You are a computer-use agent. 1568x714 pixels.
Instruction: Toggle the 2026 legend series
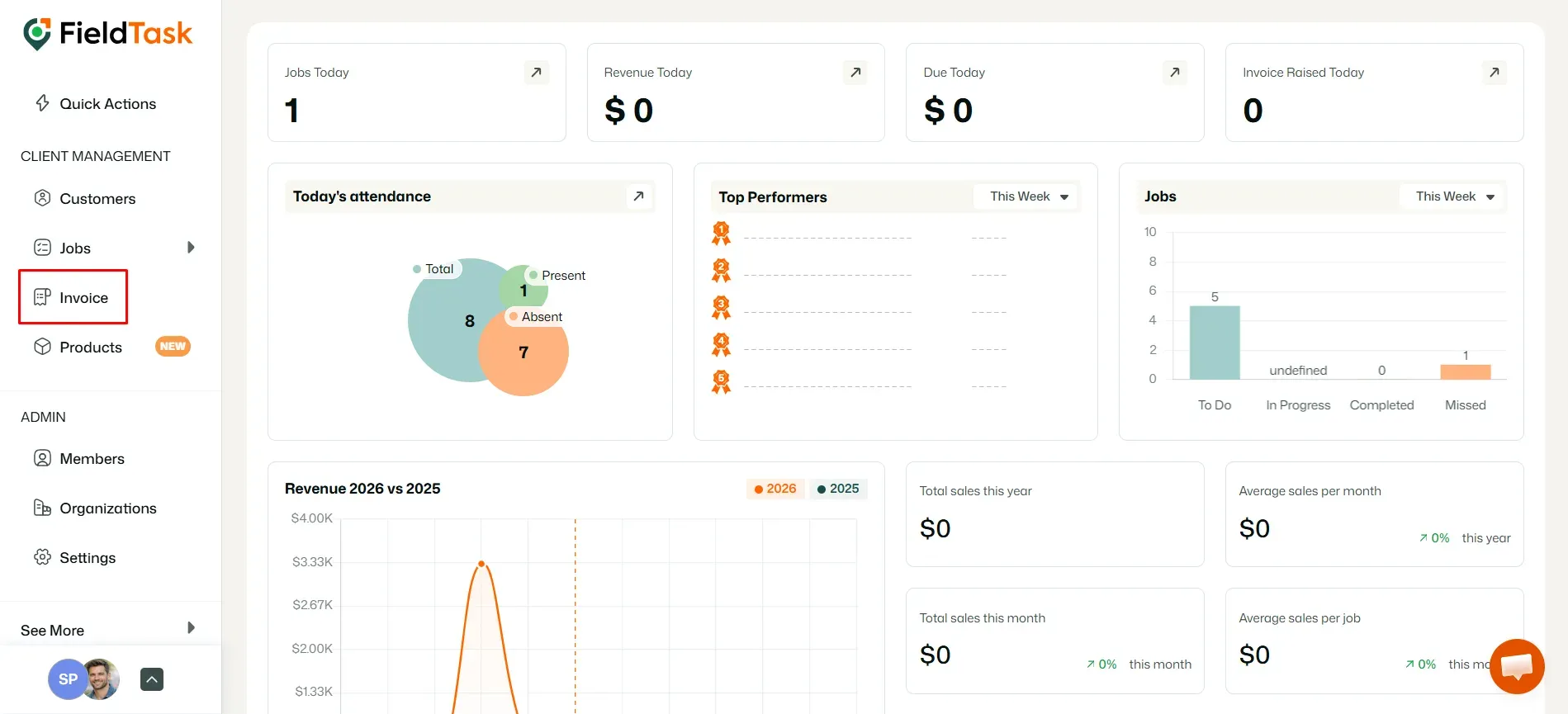point(775,489)
